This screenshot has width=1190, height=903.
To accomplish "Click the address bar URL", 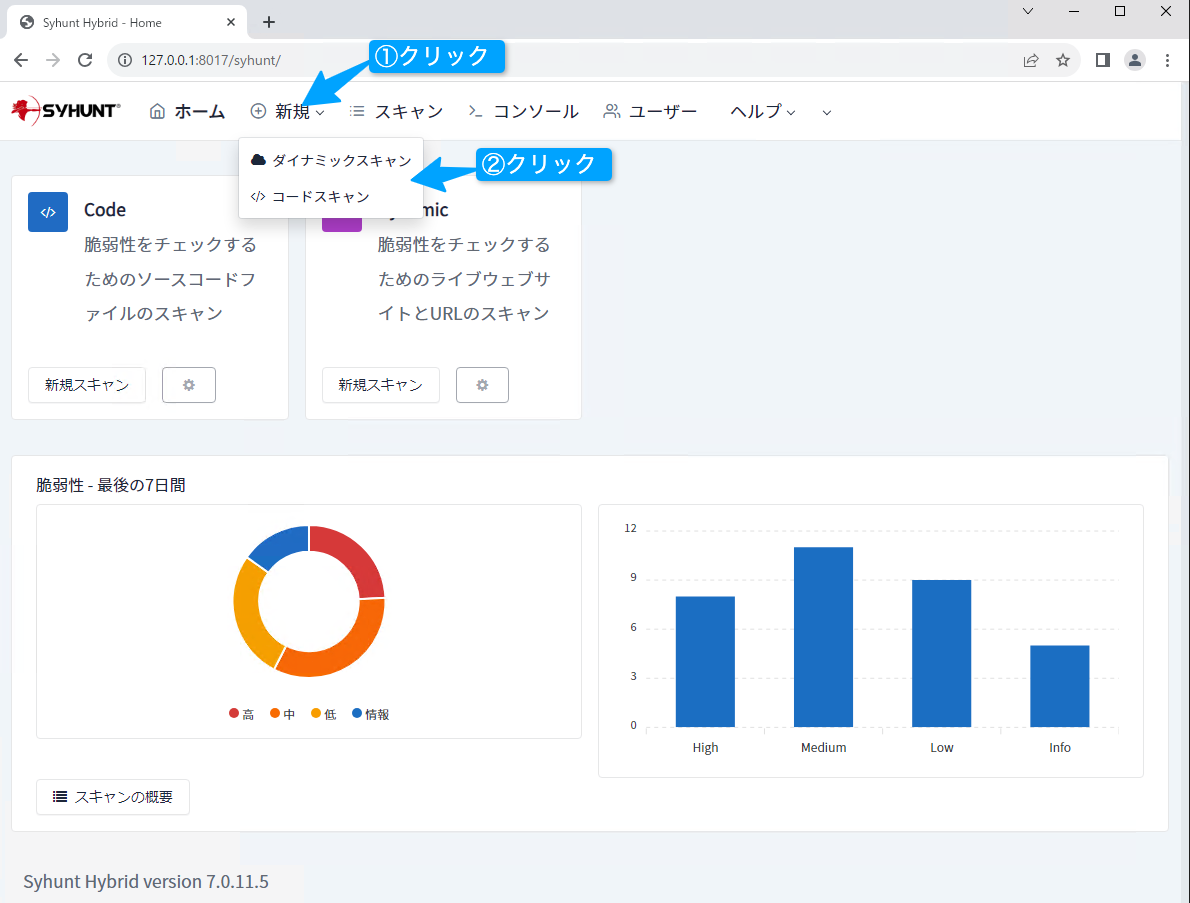I will coord(211,60).
